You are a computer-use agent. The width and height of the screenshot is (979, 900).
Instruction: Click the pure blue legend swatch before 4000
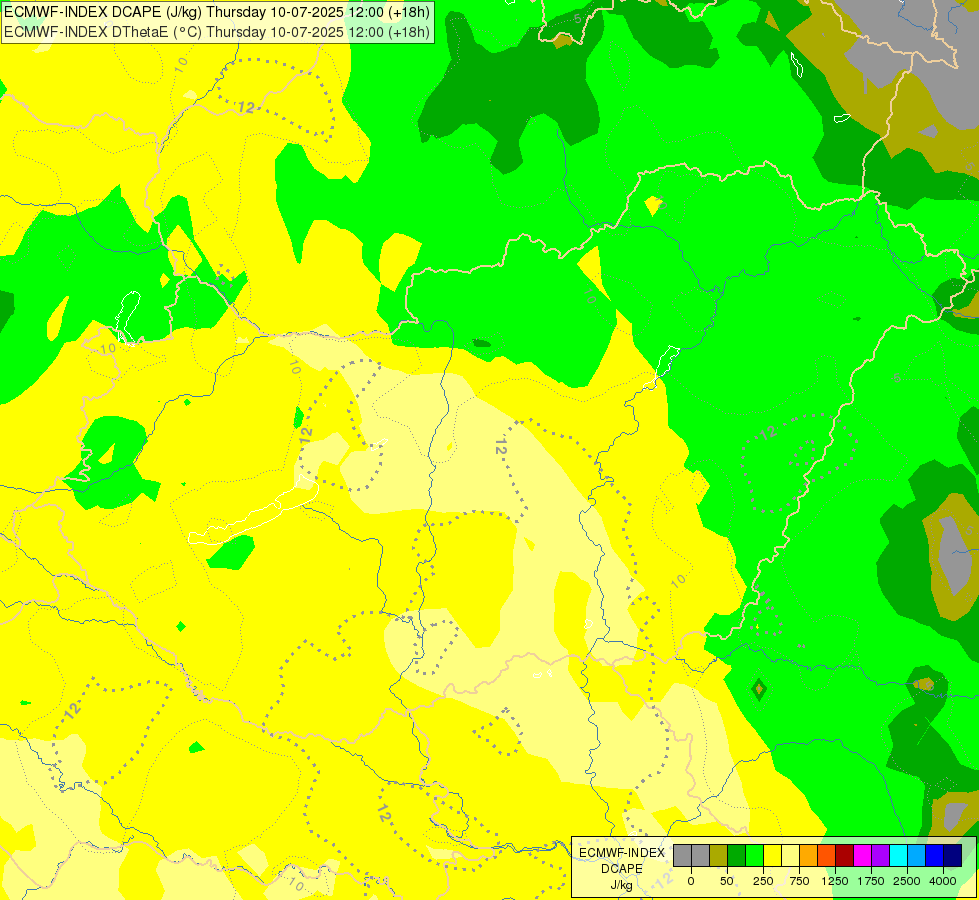935,856
